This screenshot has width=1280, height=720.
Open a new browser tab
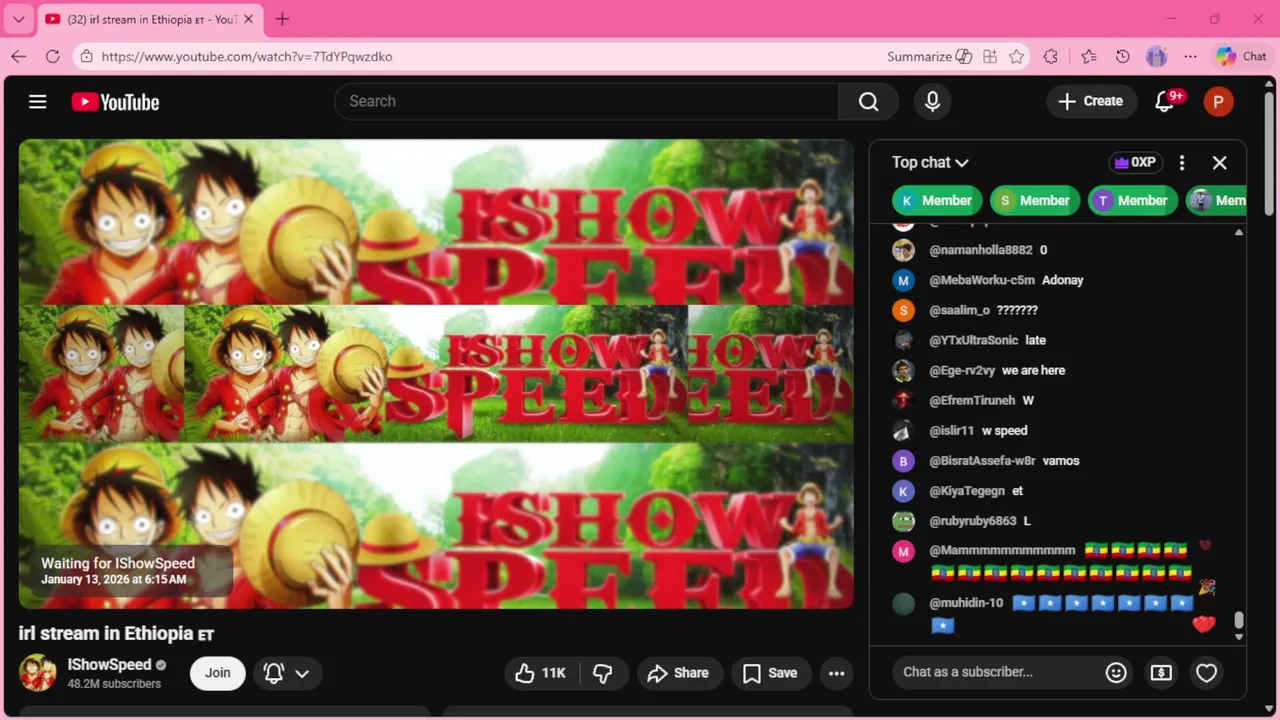click(282, 19)
